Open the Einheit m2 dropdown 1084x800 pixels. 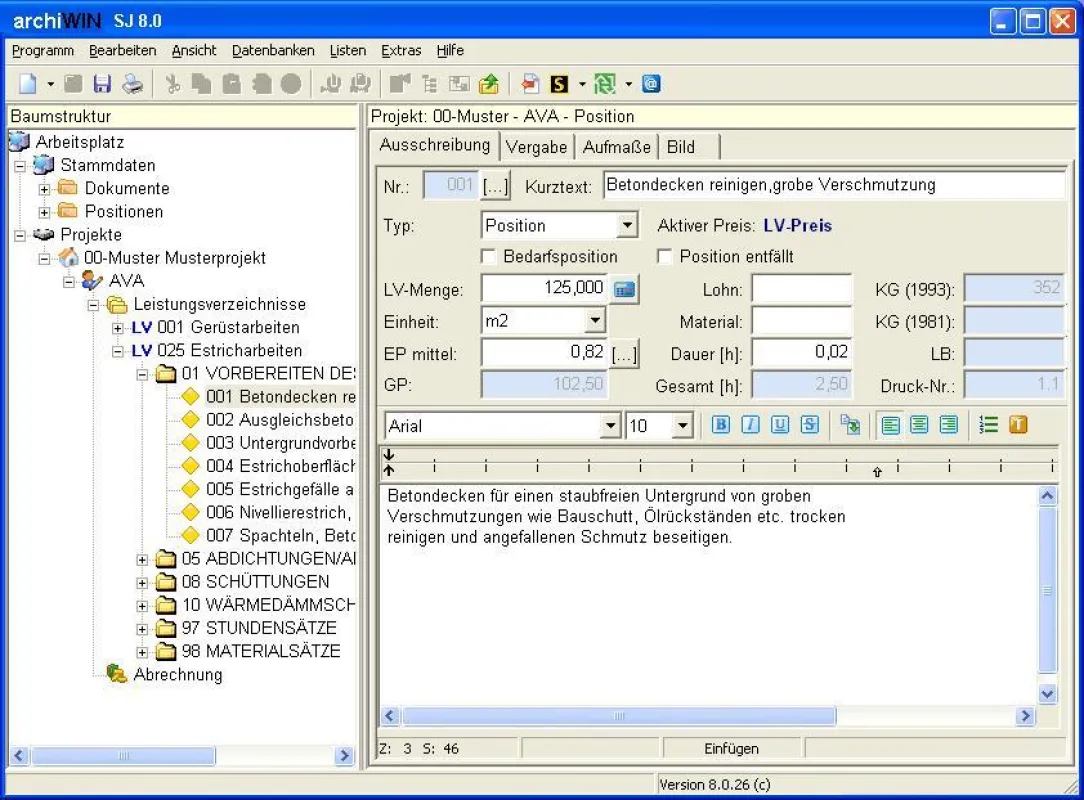595,321
